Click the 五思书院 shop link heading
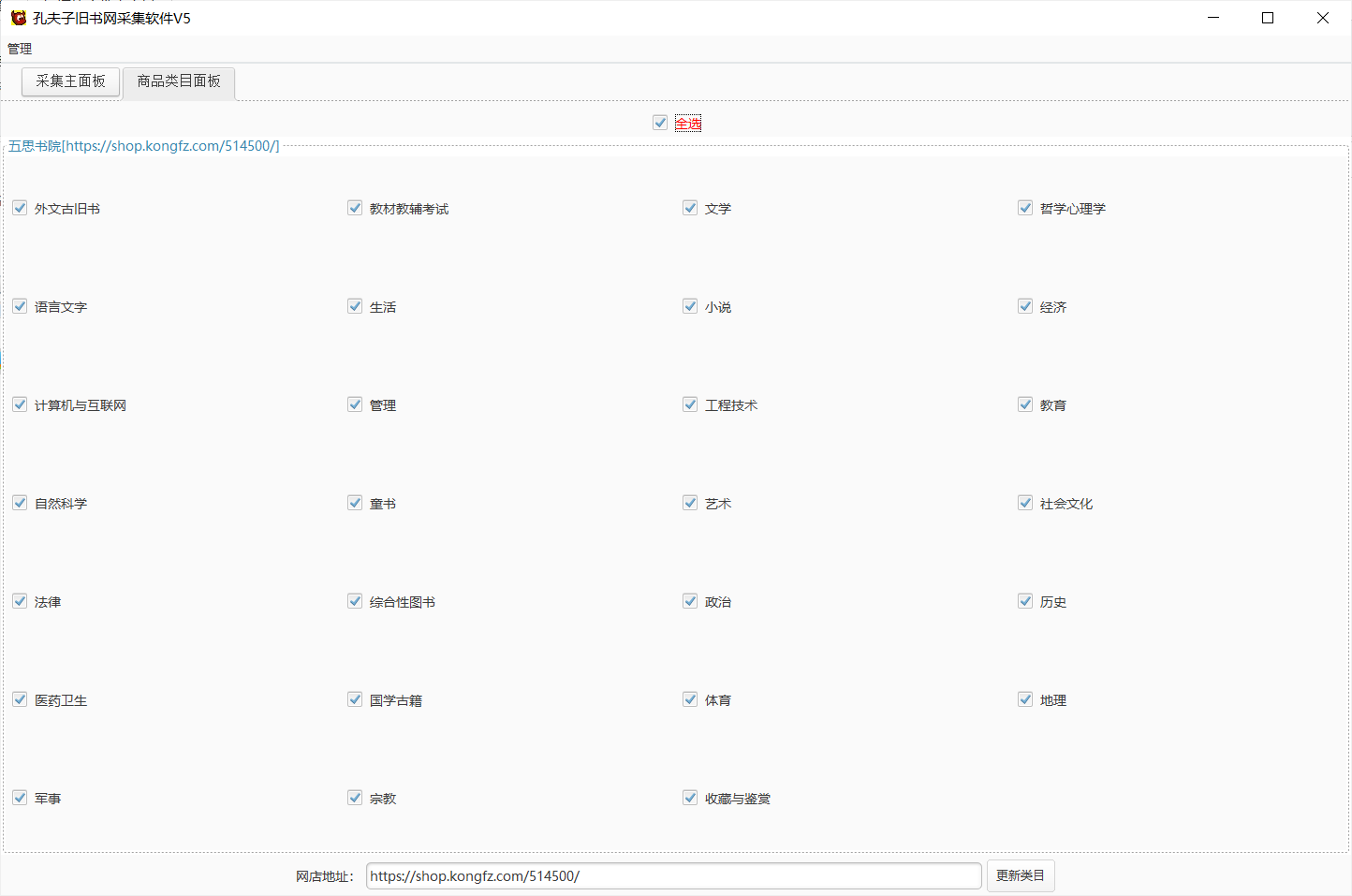The width and height of the screenshot is (1352, 896). (144, 146)
